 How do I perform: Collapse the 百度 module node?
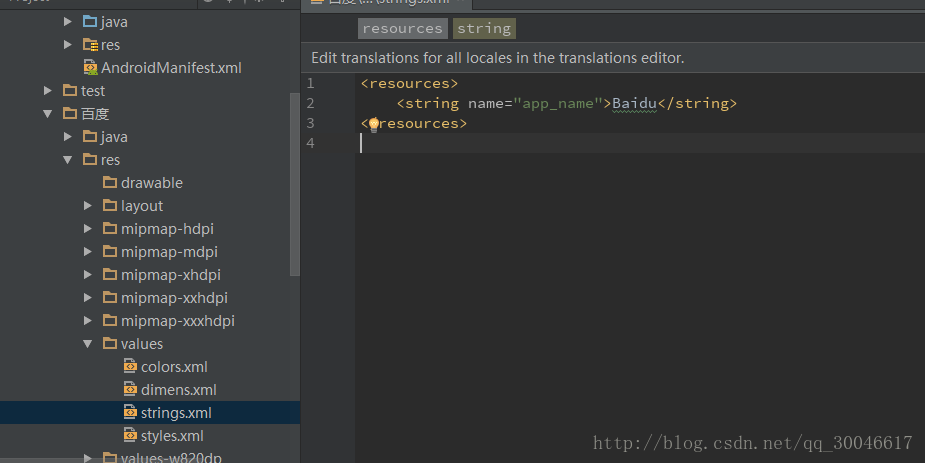(x=47, y=114)
